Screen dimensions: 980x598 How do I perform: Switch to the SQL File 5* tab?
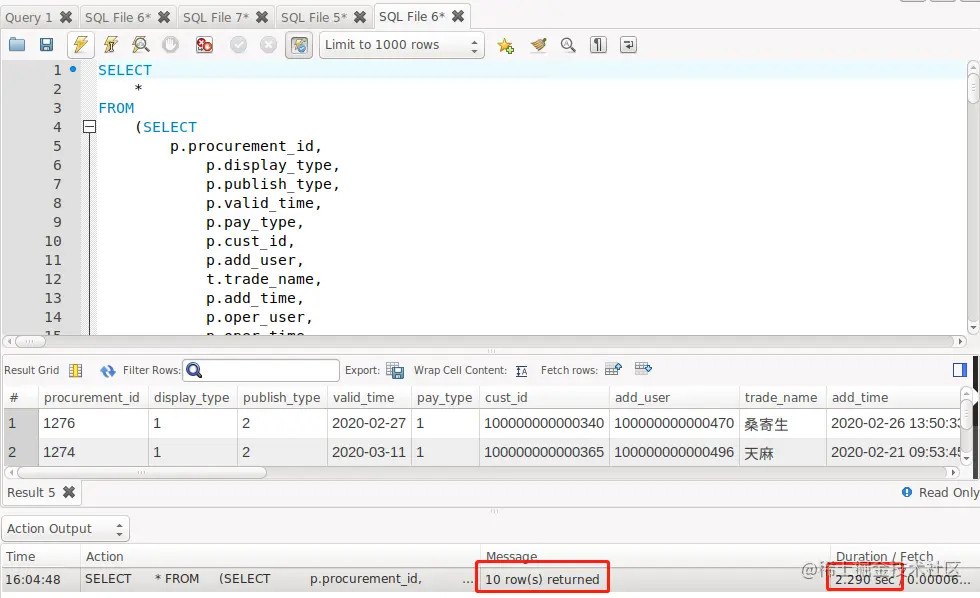click(x=314, y=17)
